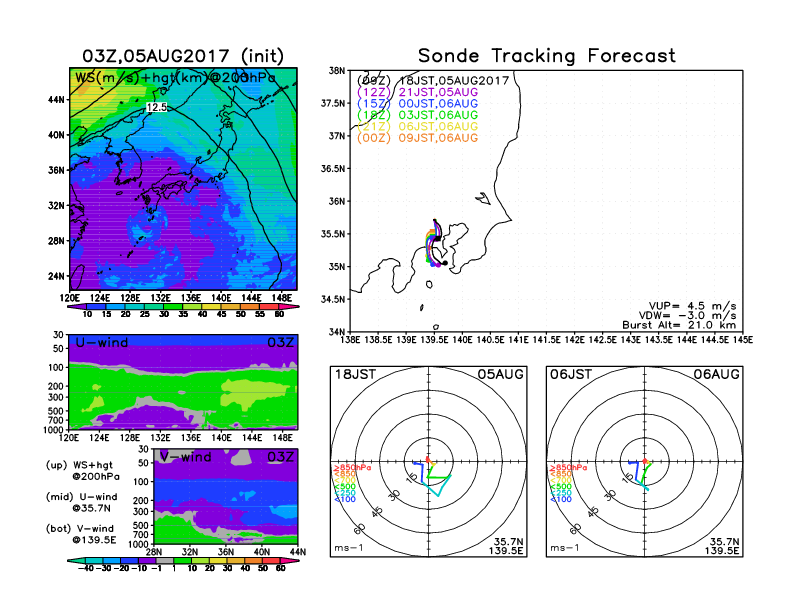Click the "141E" tracking map longitude label
The width and height of the screenshot is (792, 612).
point(518,340)
